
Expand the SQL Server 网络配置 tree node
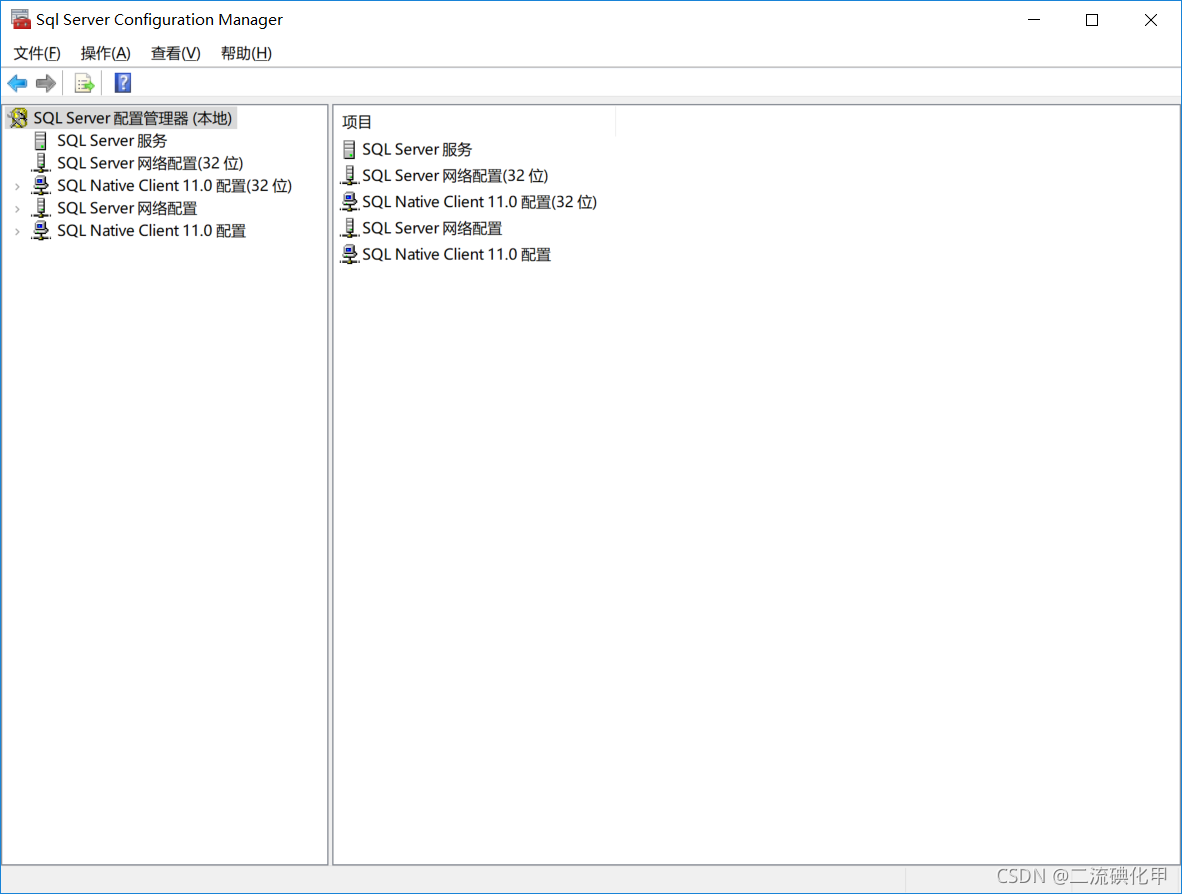(x=17, y=209)
